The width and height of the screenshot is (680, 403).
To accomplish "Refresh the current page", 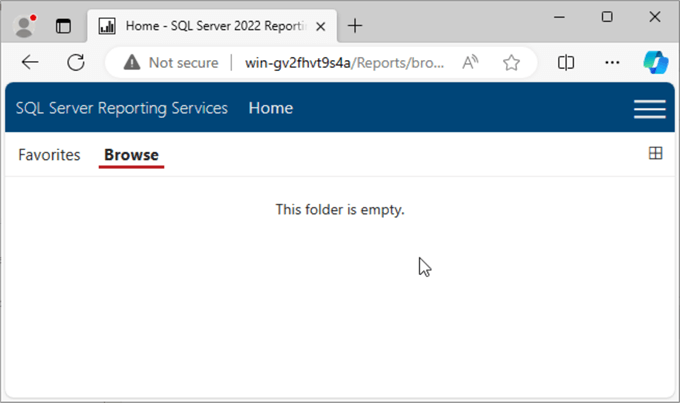I will (x=76, y=62).
